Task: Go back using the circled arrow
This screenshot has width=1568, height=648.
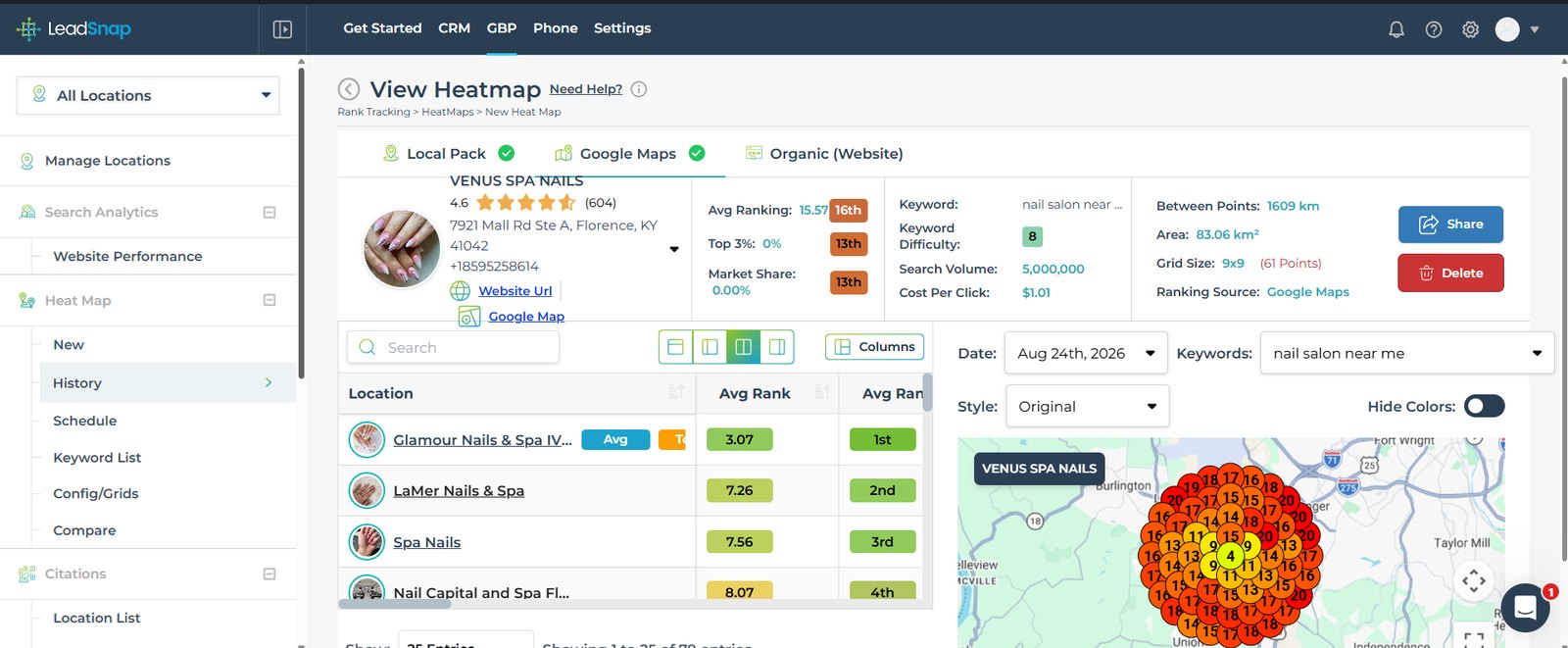Action: 349,89
